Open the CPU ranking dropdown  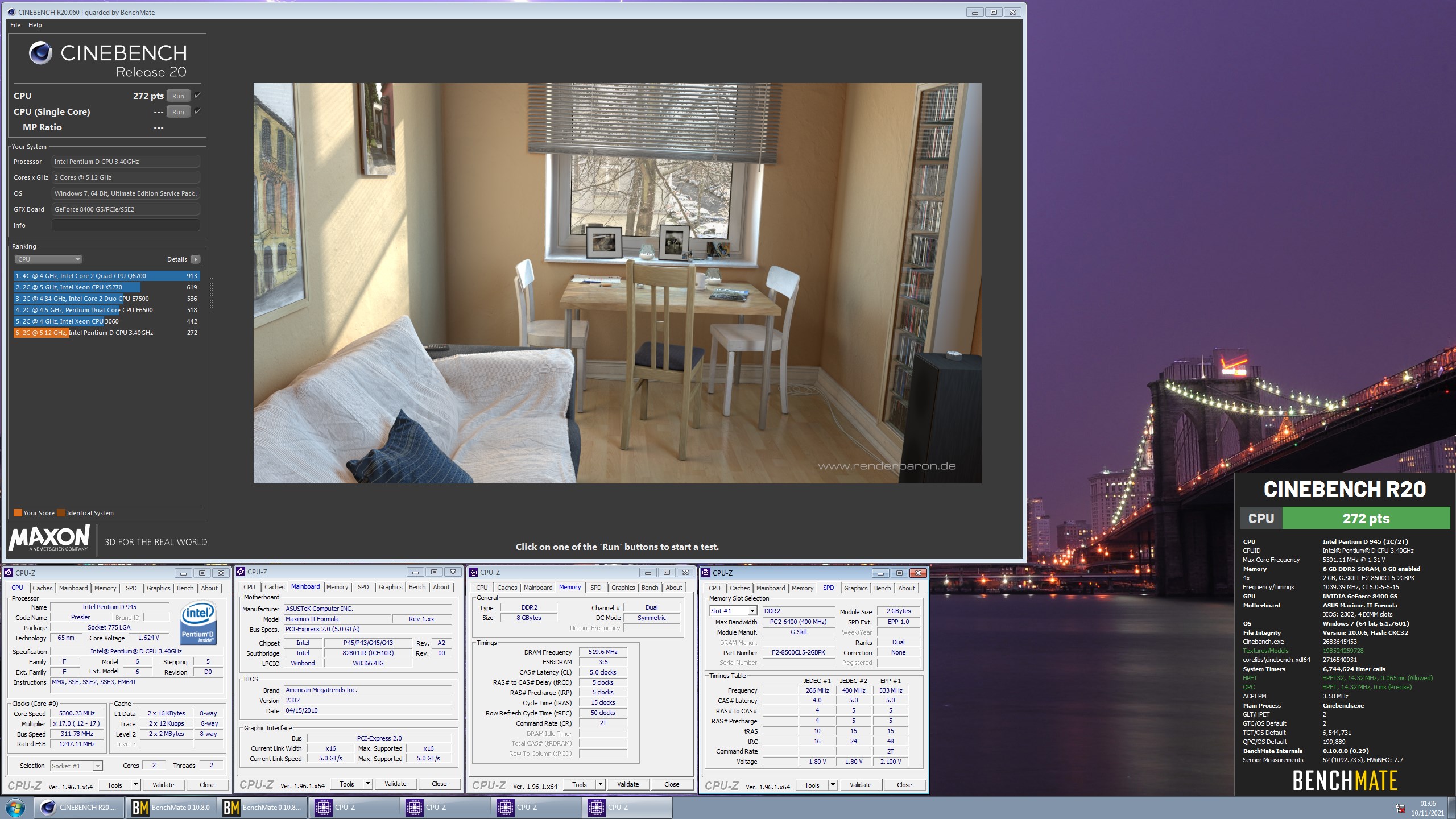pos(48,259)
